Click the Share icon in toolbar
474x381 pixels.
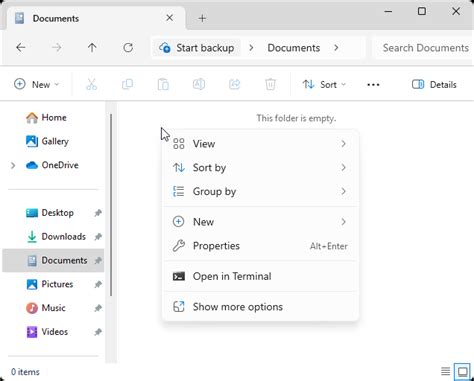click(234, 84)
